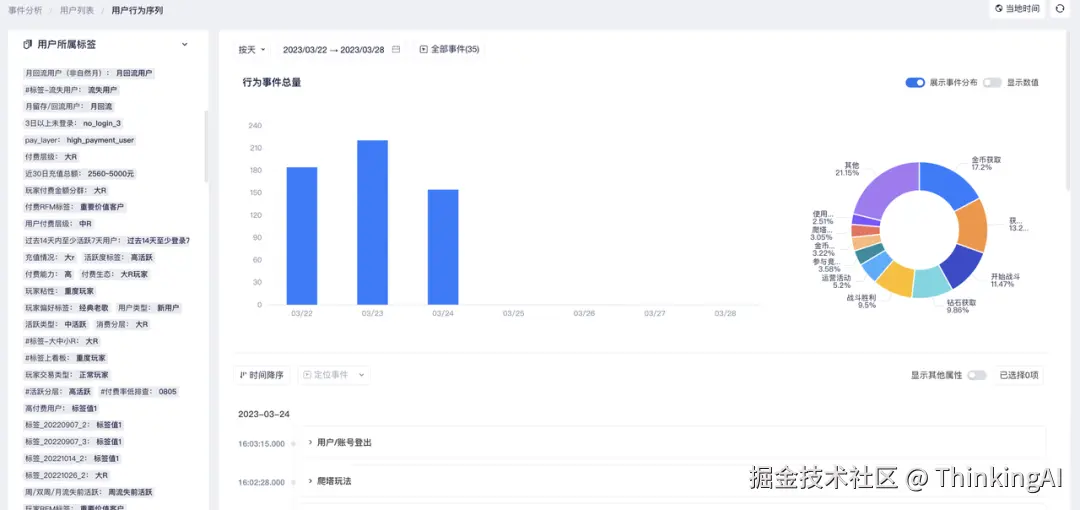1080x510 pixels.
Task: Open the calendar icon after the date range
Action: click(396, 50)
